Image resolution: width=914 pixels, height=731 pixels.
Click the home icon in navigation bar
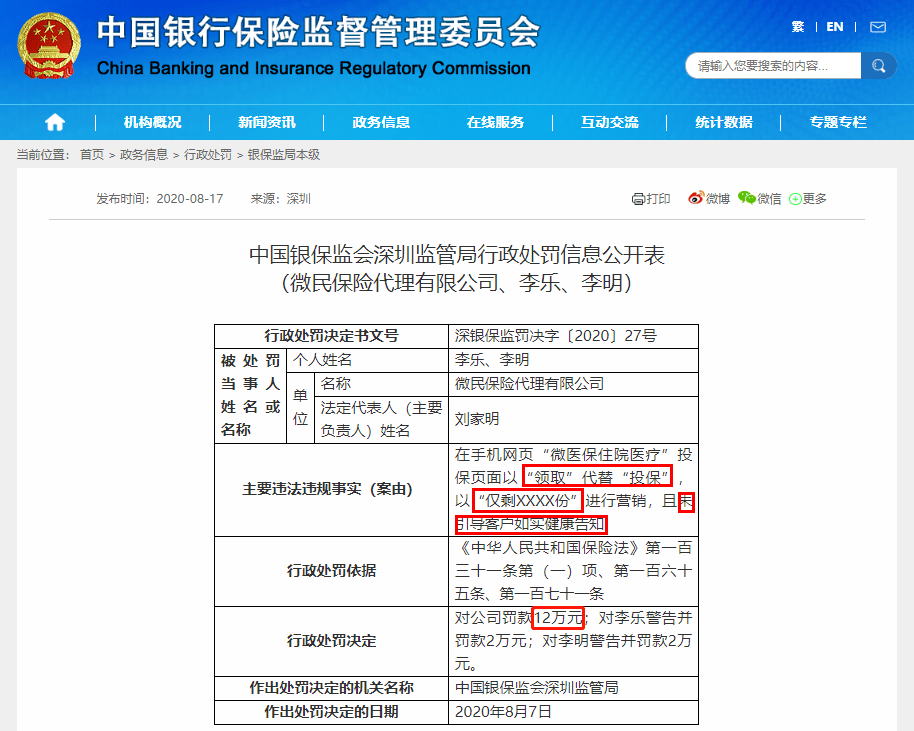click(x=55, y=122)
